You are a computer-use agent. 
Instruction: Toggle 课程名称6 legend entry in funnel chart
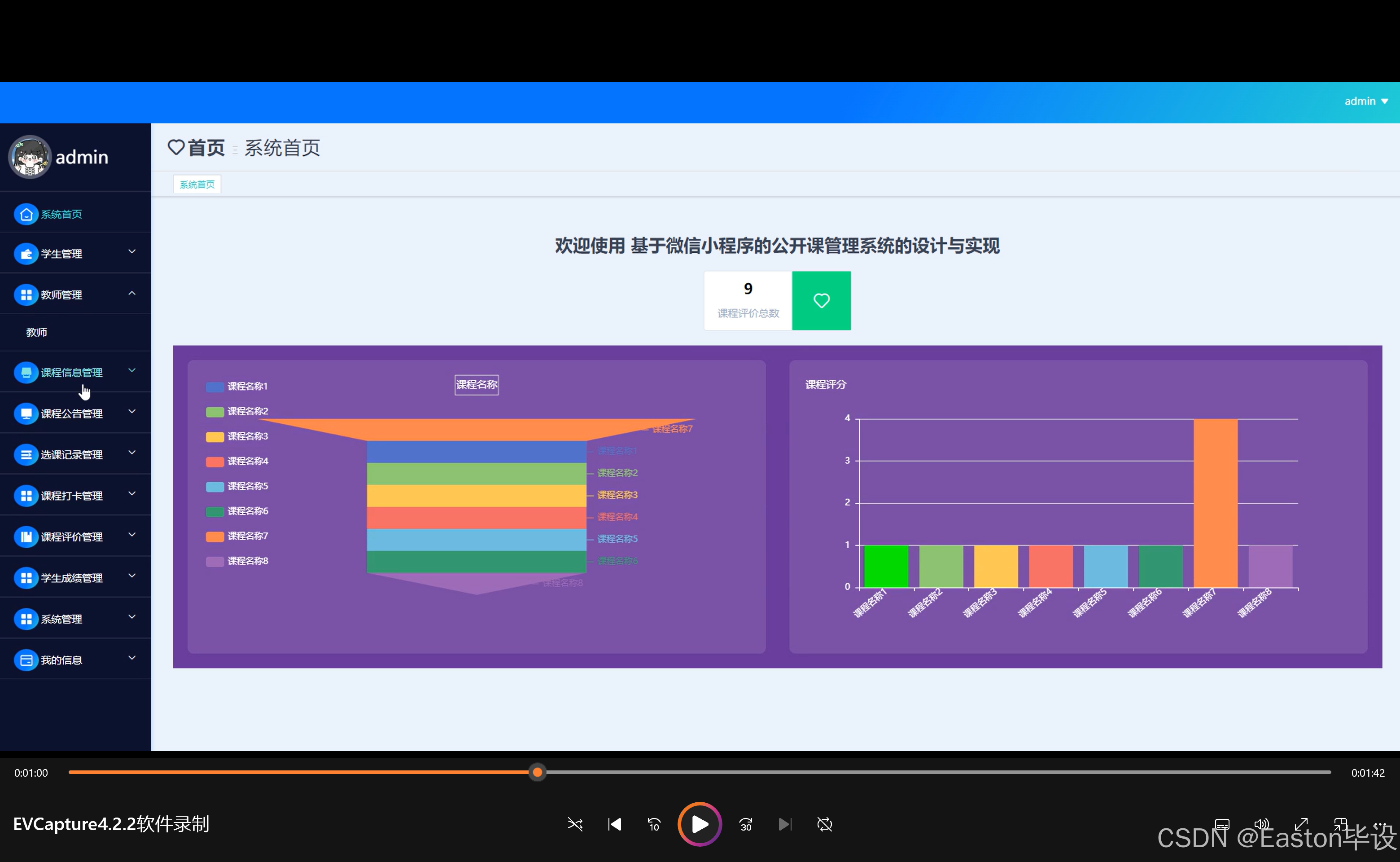(236, 511)
